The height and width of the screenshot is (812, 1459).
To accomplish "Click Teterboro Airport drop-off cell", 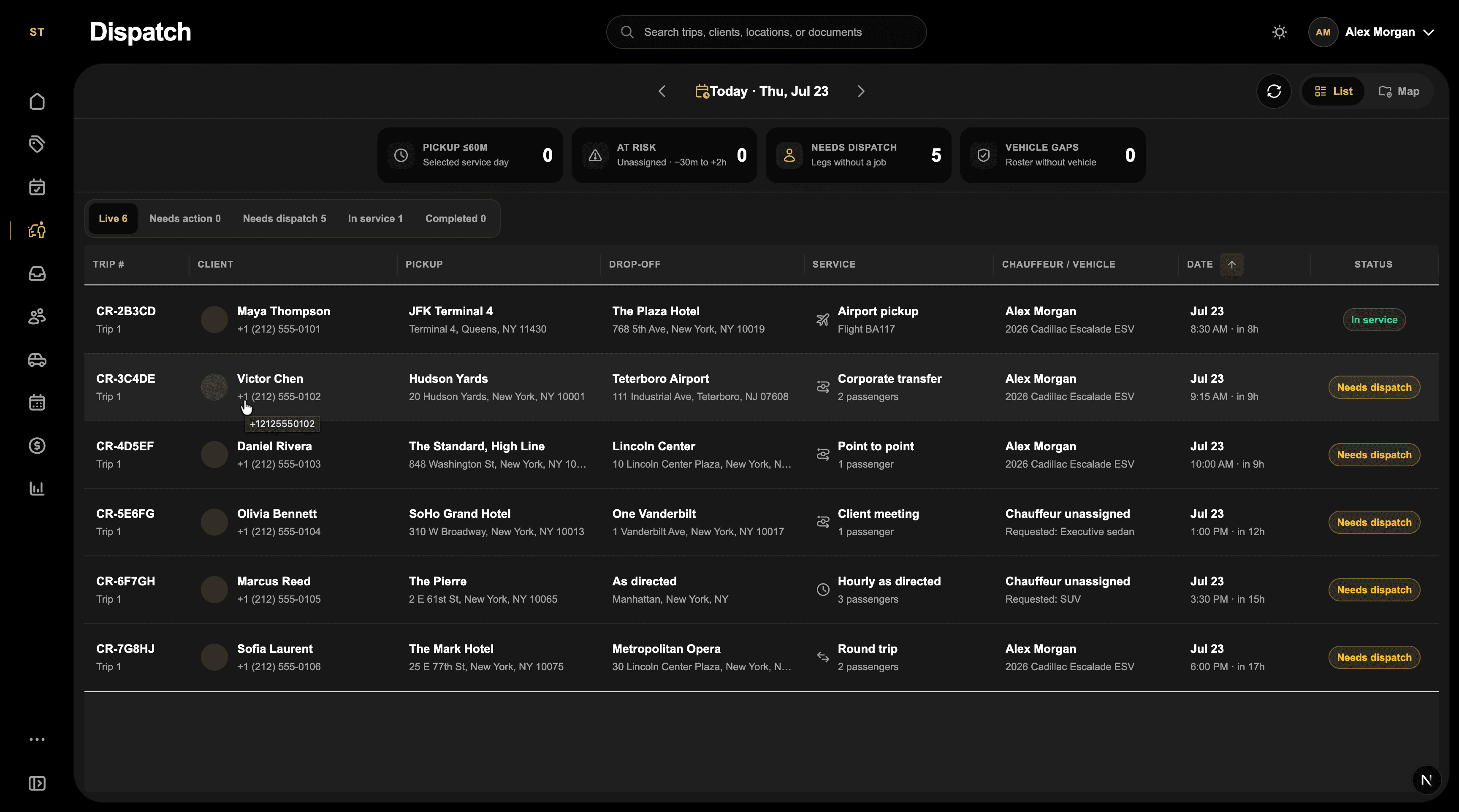I will coord(702,387).
